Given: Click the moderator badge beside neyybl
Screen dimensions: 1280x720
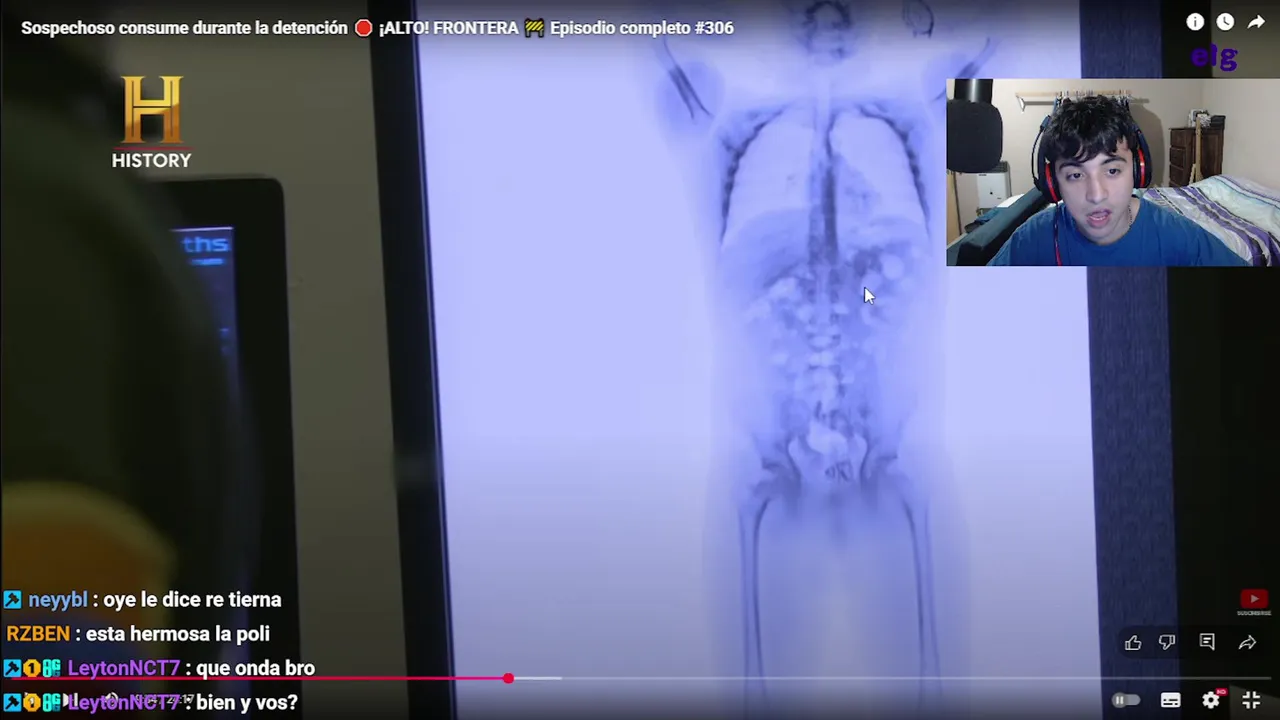Looking at the screenshot, I should pyautogui.click(x=12, y=600).
